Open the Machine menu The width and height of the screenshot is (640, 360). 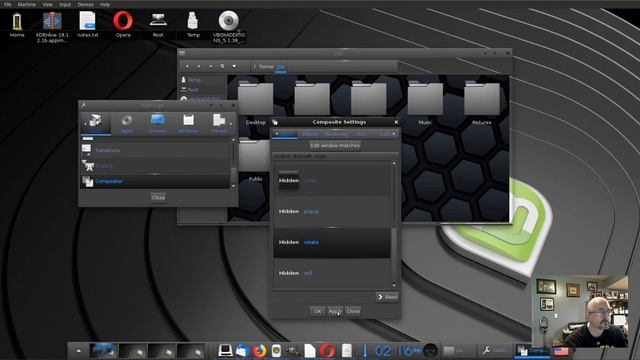[x=27, y=4]
